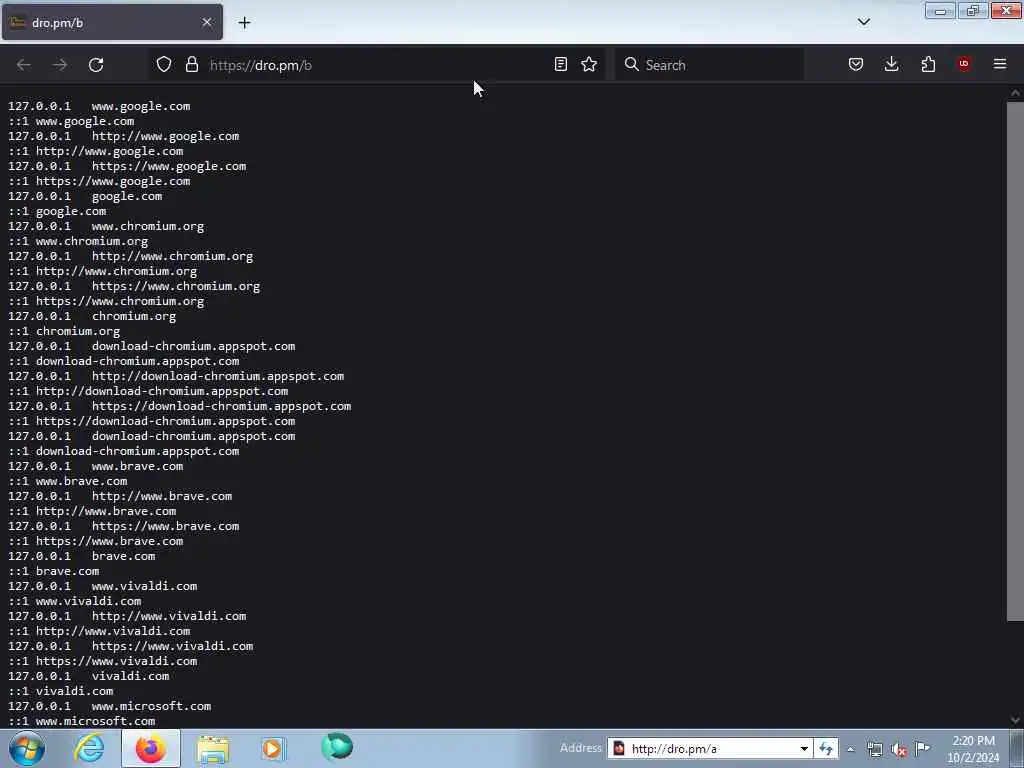Open the Pocket save icon
Viewport: 1024px width, 768px height.
tap(856, 64)
